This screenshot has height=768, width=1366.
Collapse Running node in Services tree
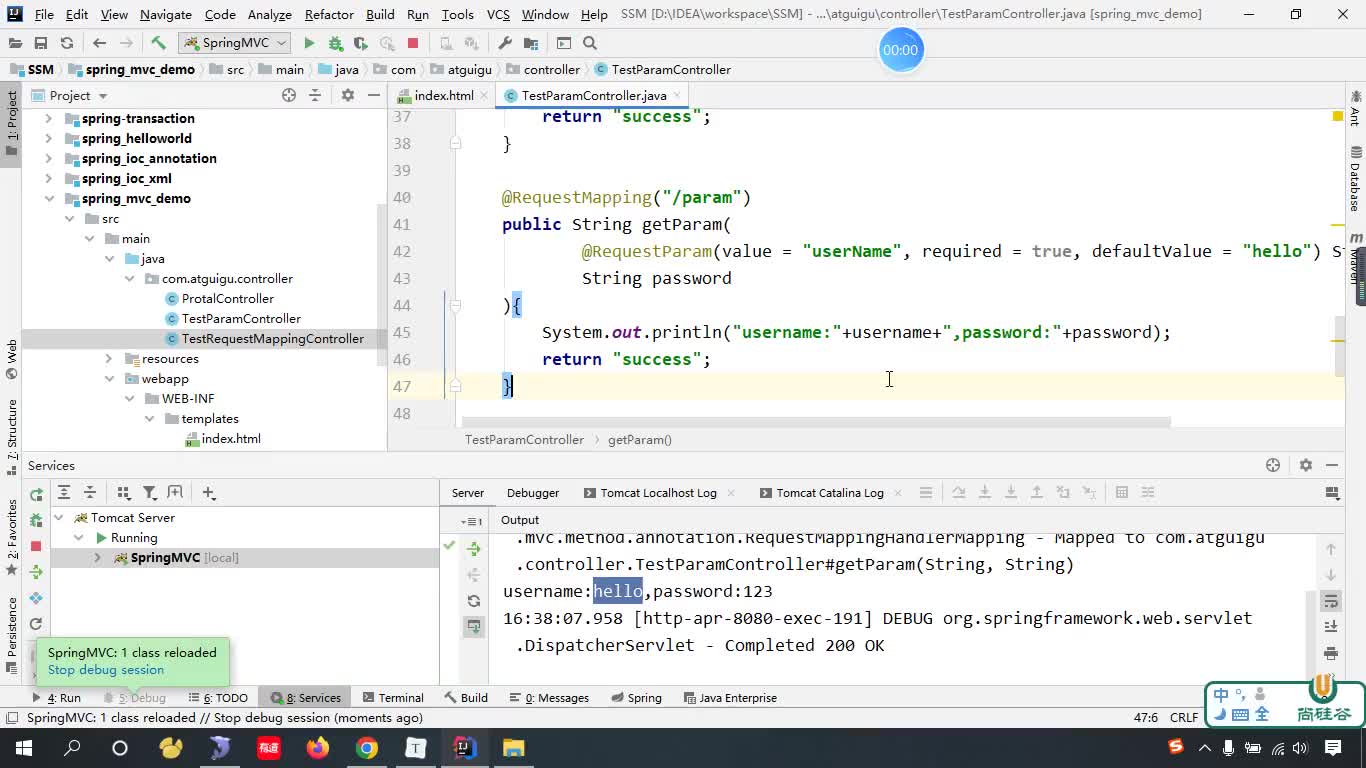click(78, 537)
